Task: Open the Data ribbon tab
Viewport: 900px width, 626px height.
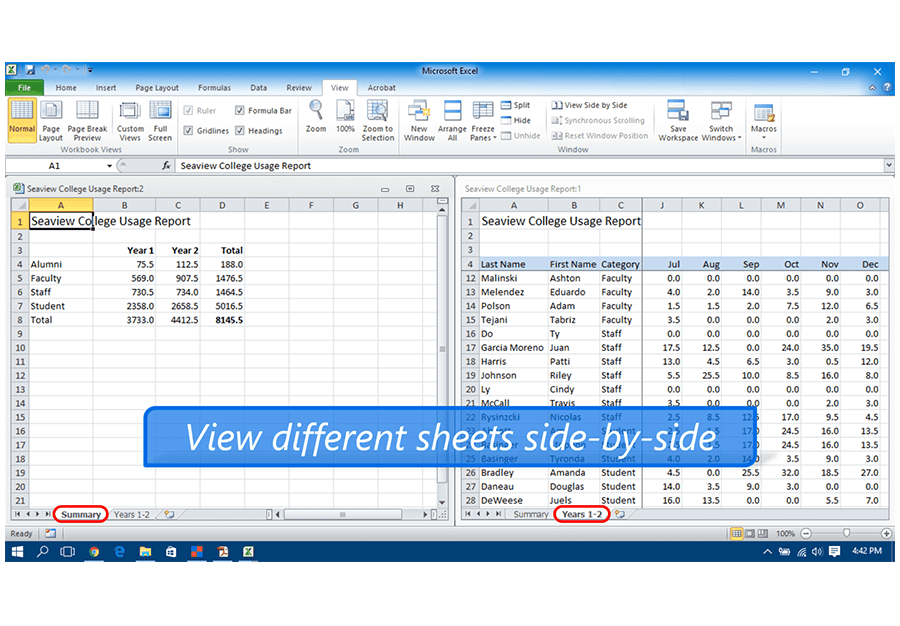Action: pyautogui.click(x=258, y=88)
